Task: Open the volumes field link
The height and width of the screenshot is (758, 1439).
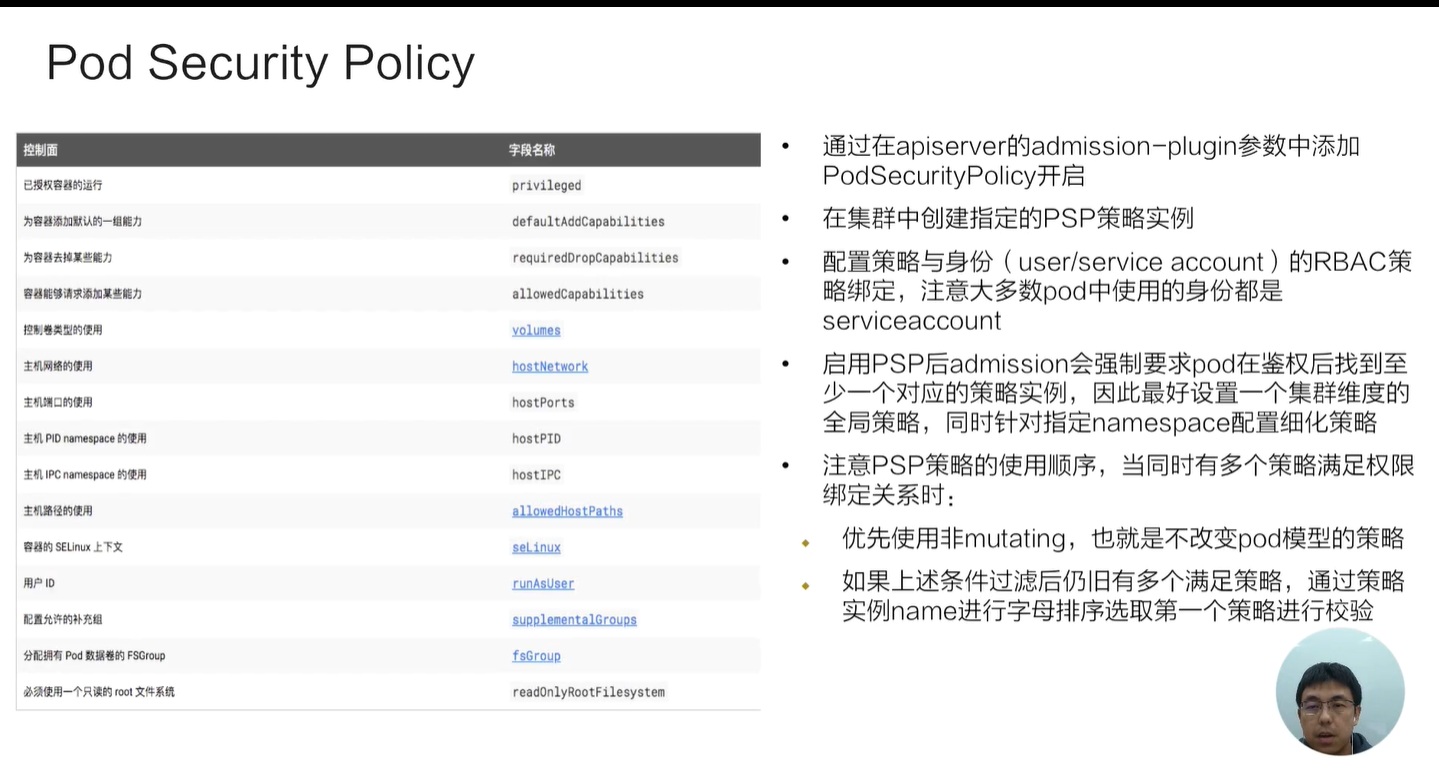Action: pos(536,330)
